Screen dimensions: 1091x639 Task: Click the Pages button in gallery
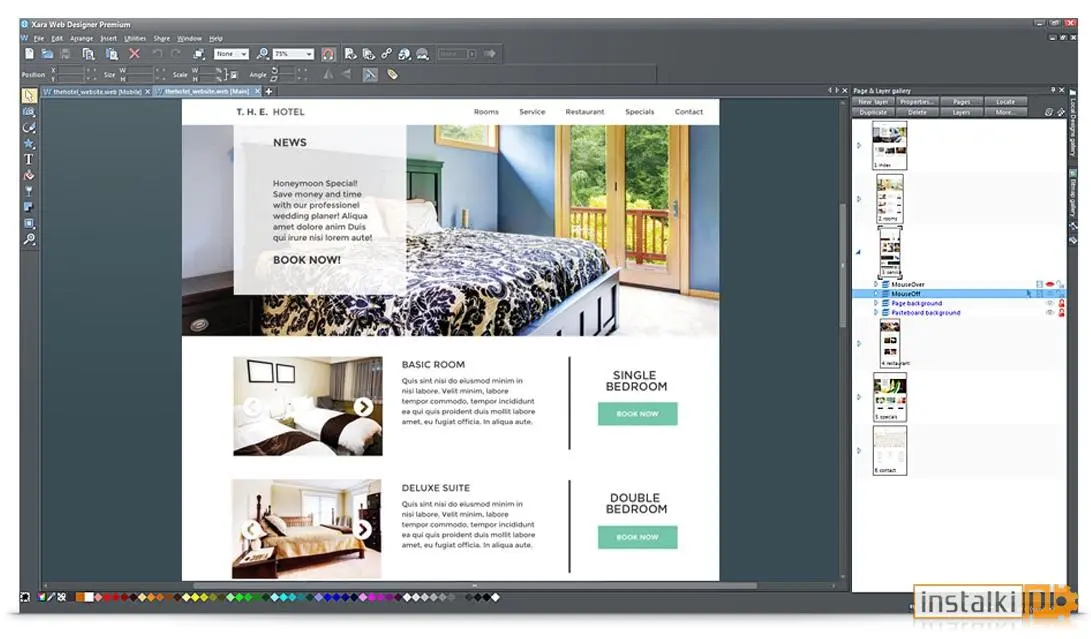(961, 102)
